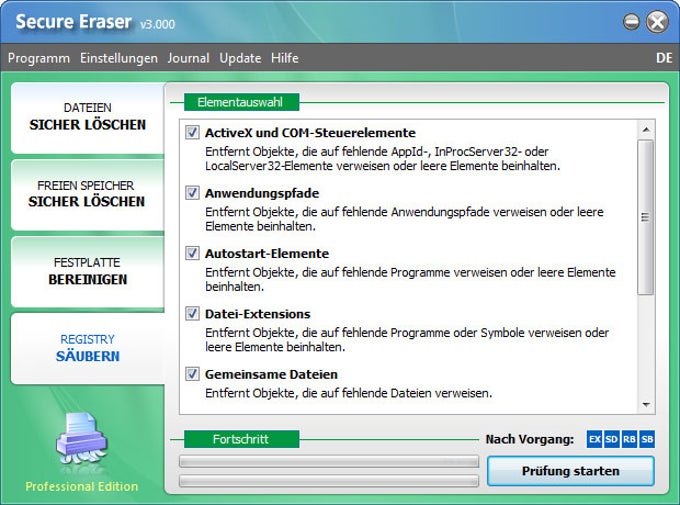The width and height of the screenshot is (680, 505).
Task: Click the upper progress bar
Action: pyautogui.click(x=328, y=461)
